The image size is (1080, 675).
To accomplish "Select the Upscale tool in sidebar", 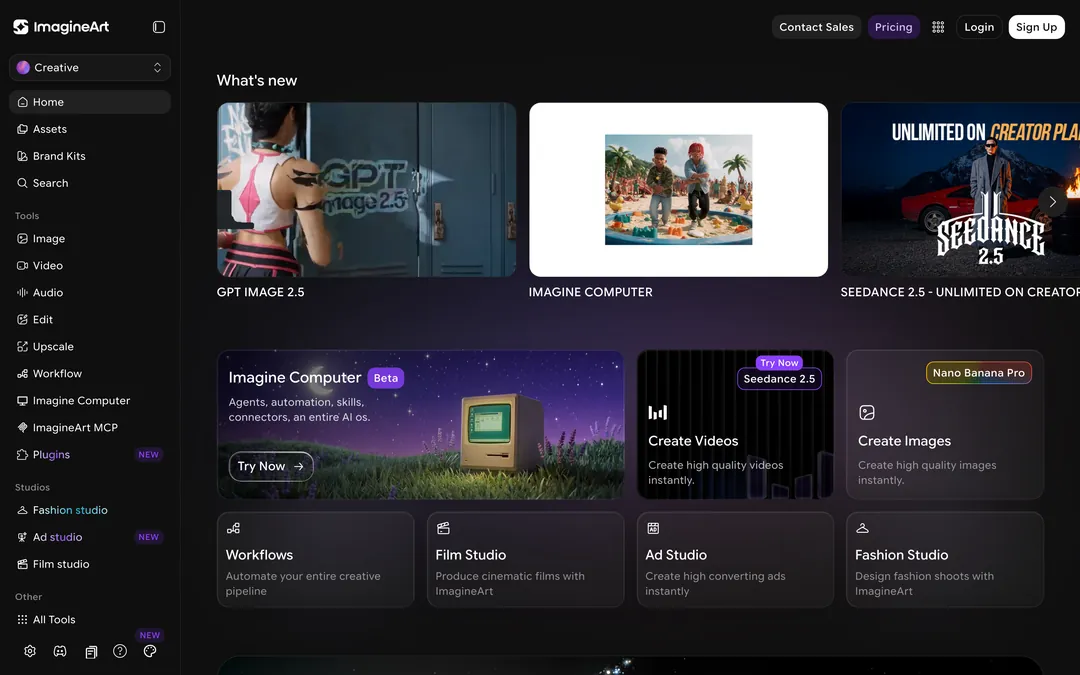I will point(90,346).
